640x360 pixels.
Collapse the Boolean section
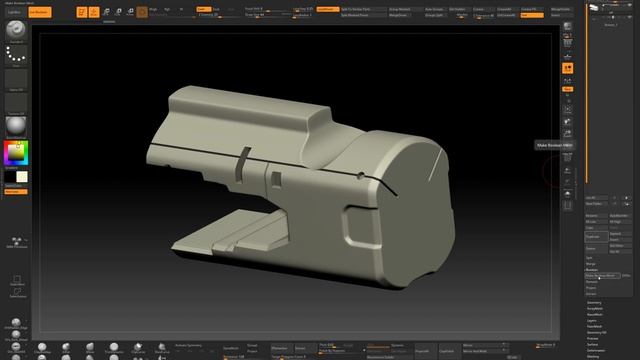tap(592, 270)
